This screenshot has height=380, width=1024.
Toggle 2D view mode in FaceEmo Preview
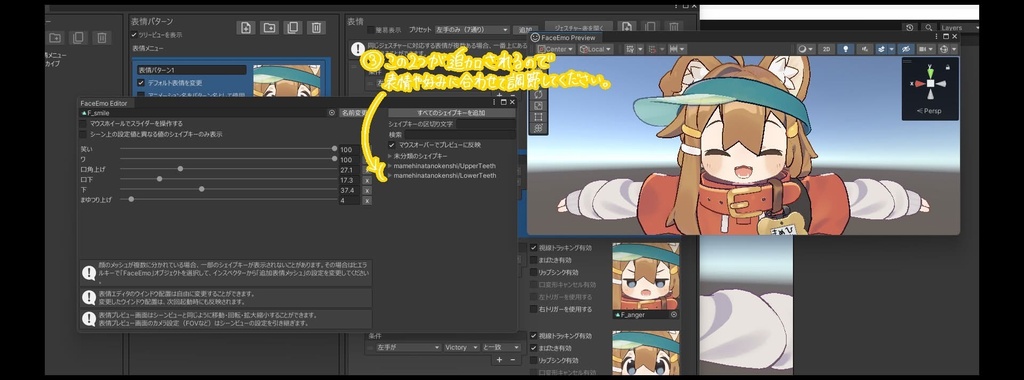tap(826, 49)
